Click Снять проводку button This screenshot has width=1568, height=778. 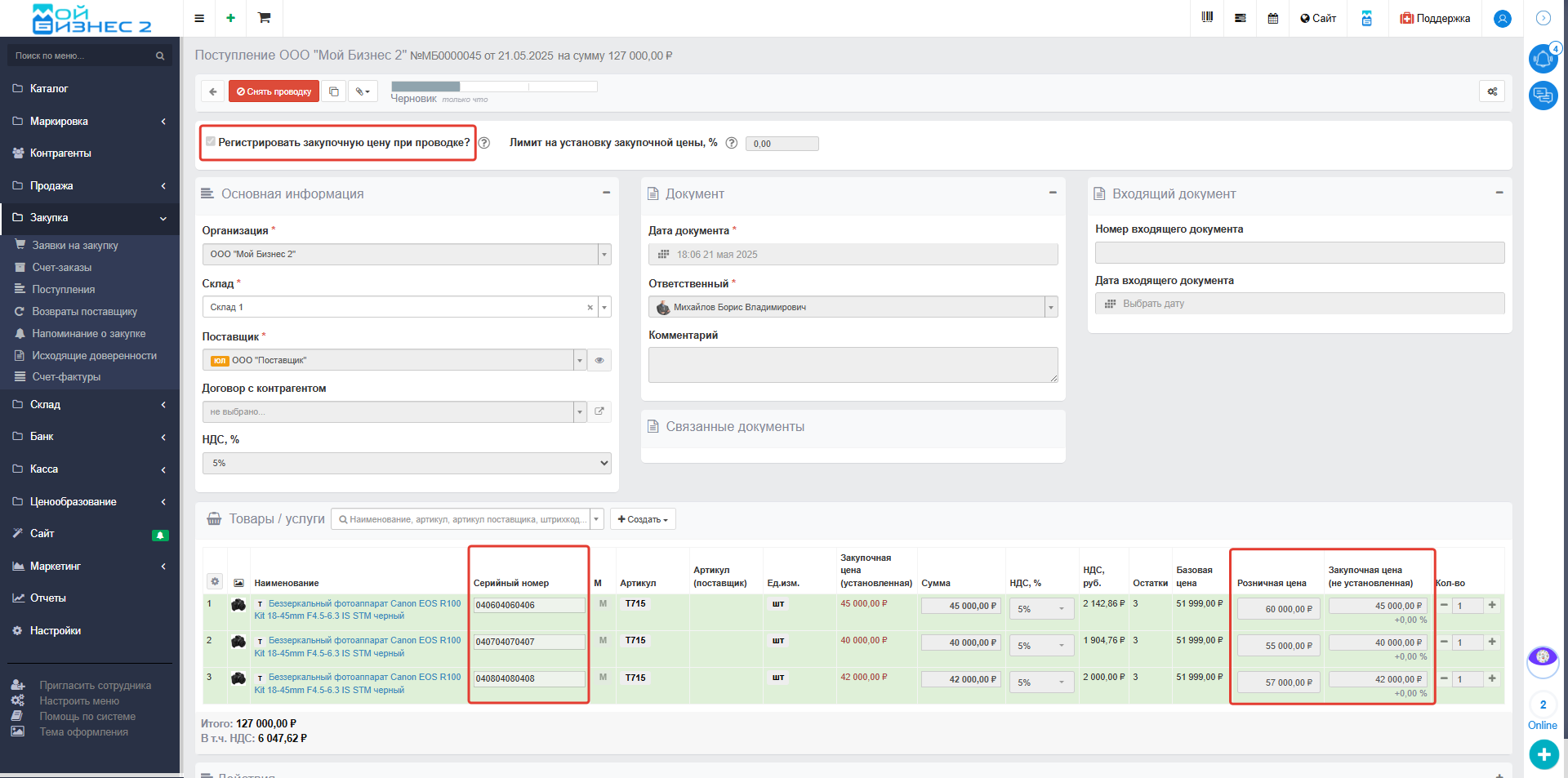pyautogui.click(x=274, y=91)
